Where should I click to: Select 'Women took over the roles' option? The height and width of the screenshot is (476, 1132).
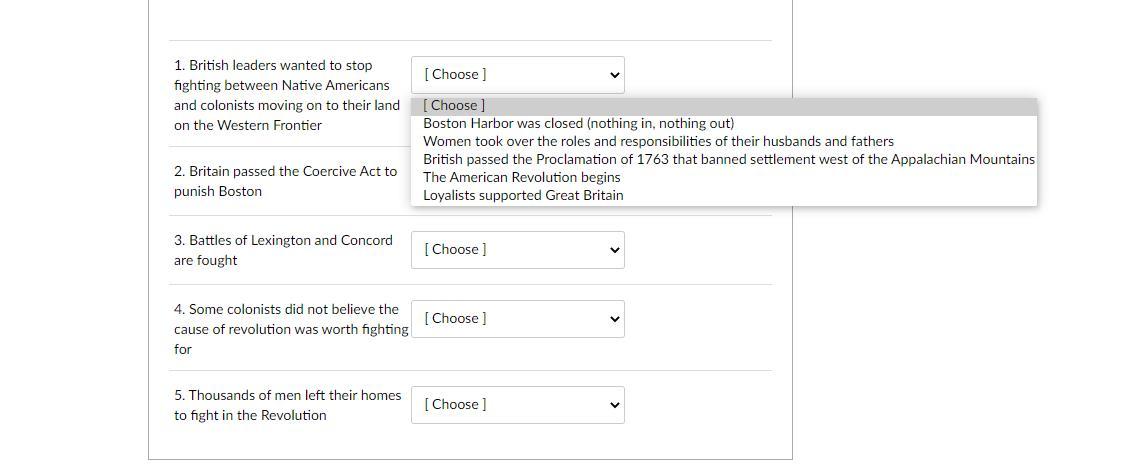658,141
